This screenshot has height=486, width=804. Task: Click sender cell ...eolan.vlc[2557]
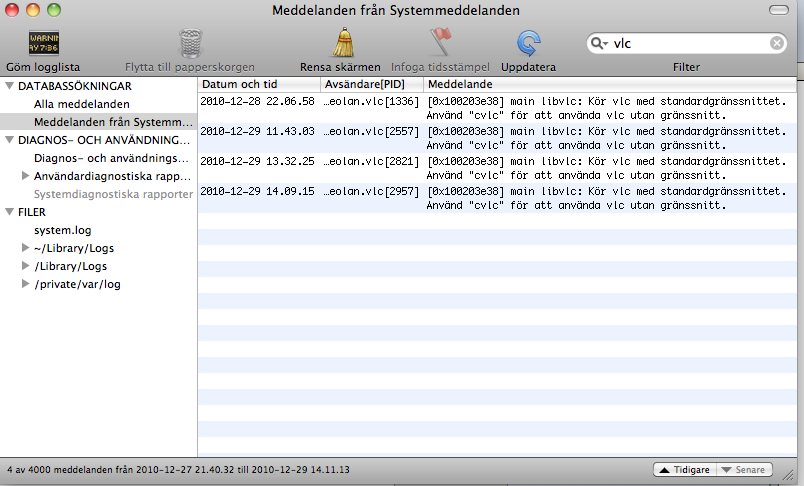371,131
